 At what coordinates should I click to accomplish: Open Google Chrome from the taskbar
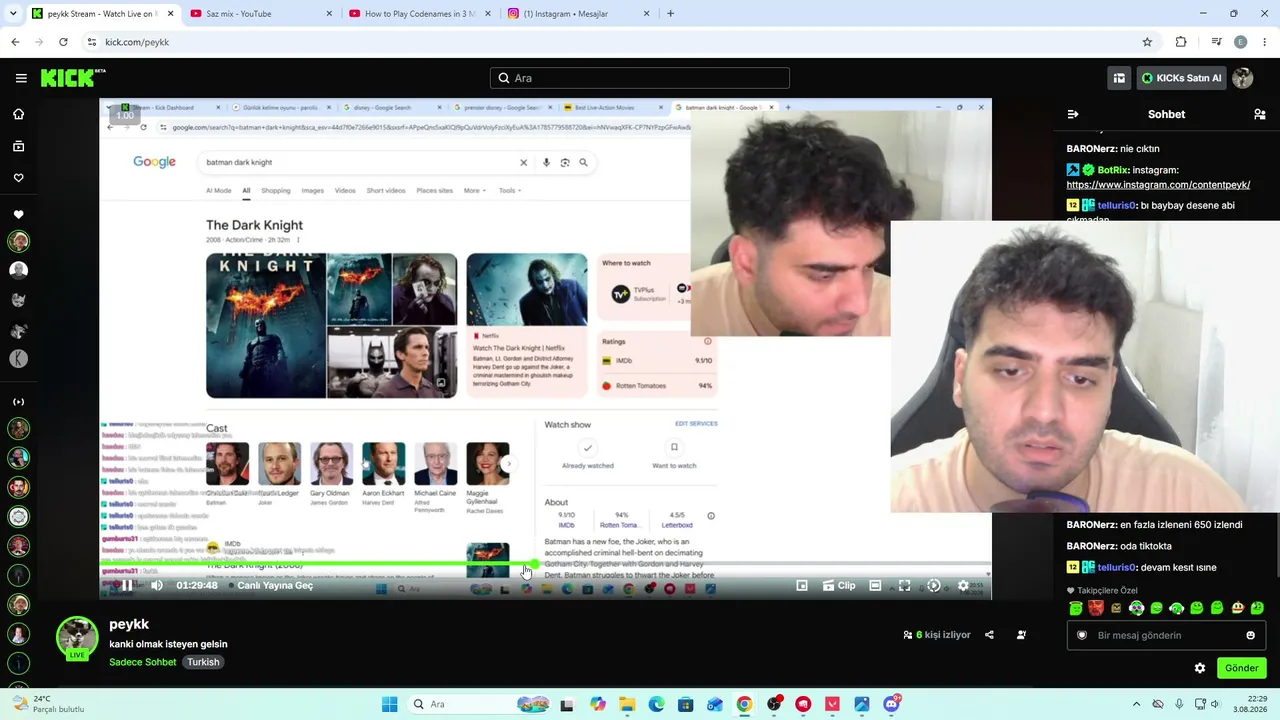[x=744, y=704]
